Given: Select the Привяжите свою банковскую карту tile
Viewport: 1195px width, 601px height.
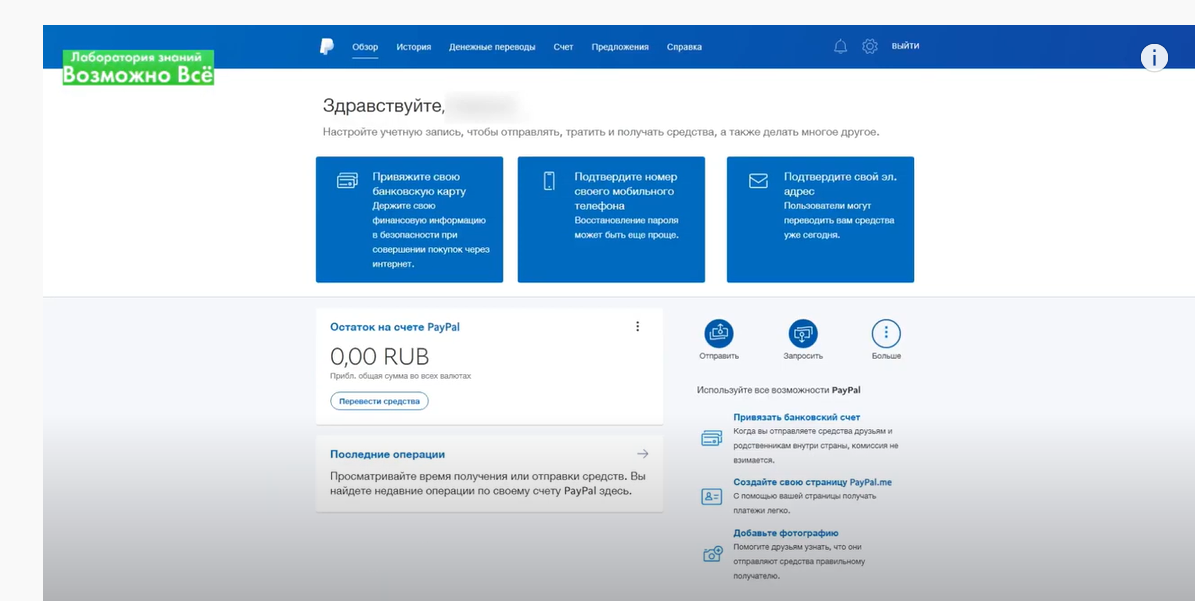Looking at the screenshot, I should (x=409, y=219).
